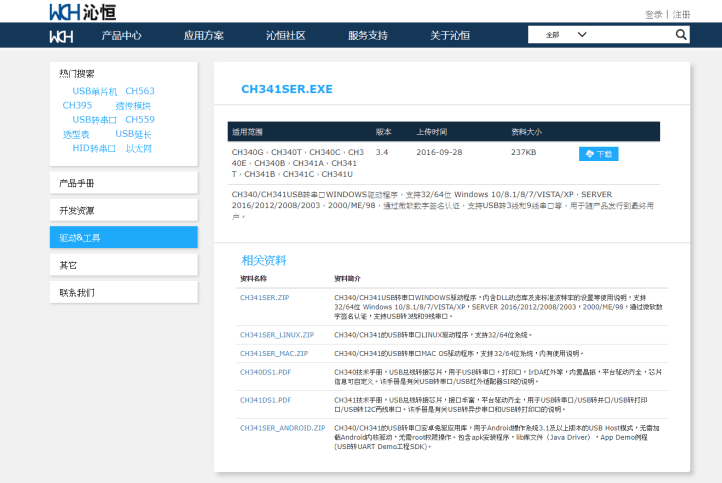Click the CH563 hot search tag
This screenshot has height=483, width=722.
click(140, 91)
